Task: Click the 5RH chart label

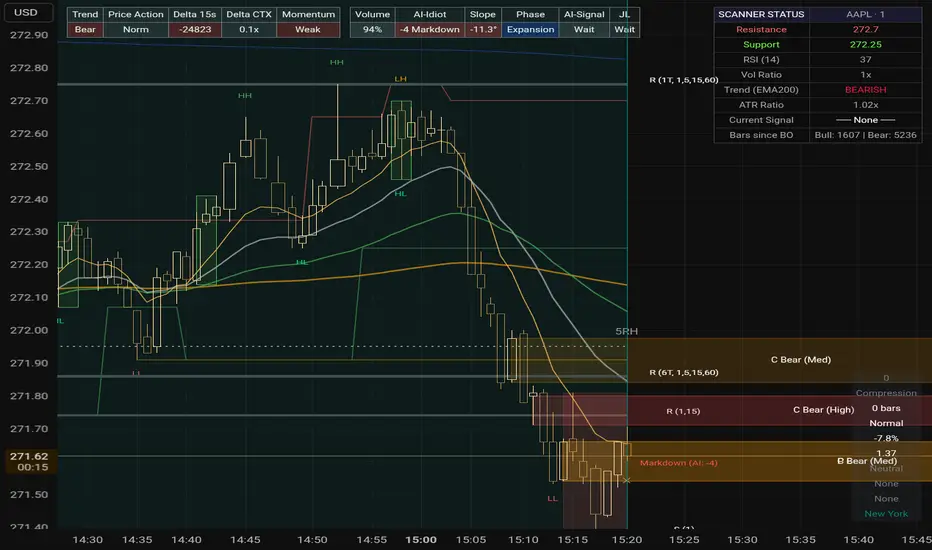Action: coord(626,332)
